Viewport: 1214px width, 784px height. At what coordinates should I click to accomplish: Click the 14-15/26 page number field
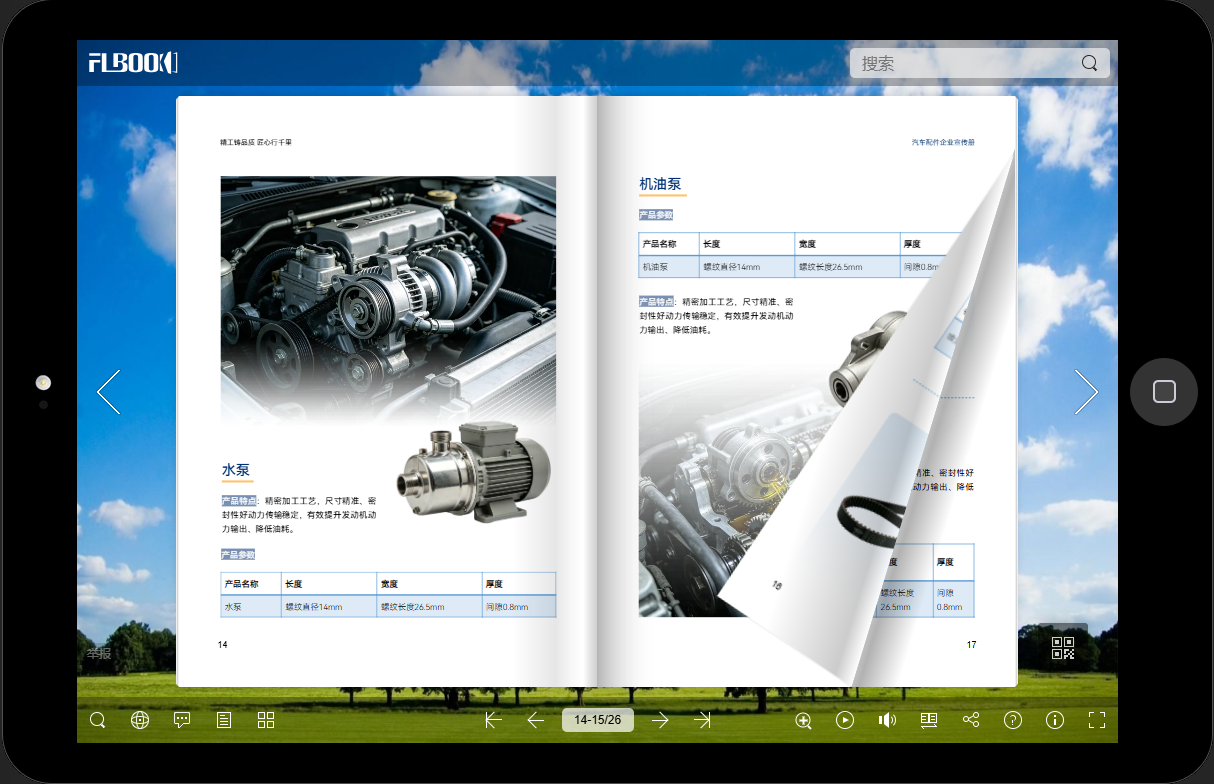[x=598, y=720]
